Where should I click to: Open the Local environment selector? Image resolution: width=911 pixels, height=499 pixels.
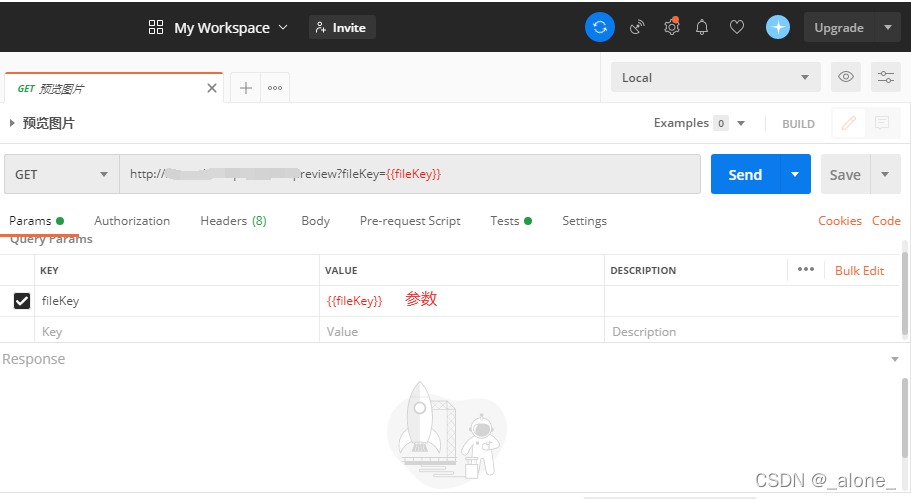715,77
